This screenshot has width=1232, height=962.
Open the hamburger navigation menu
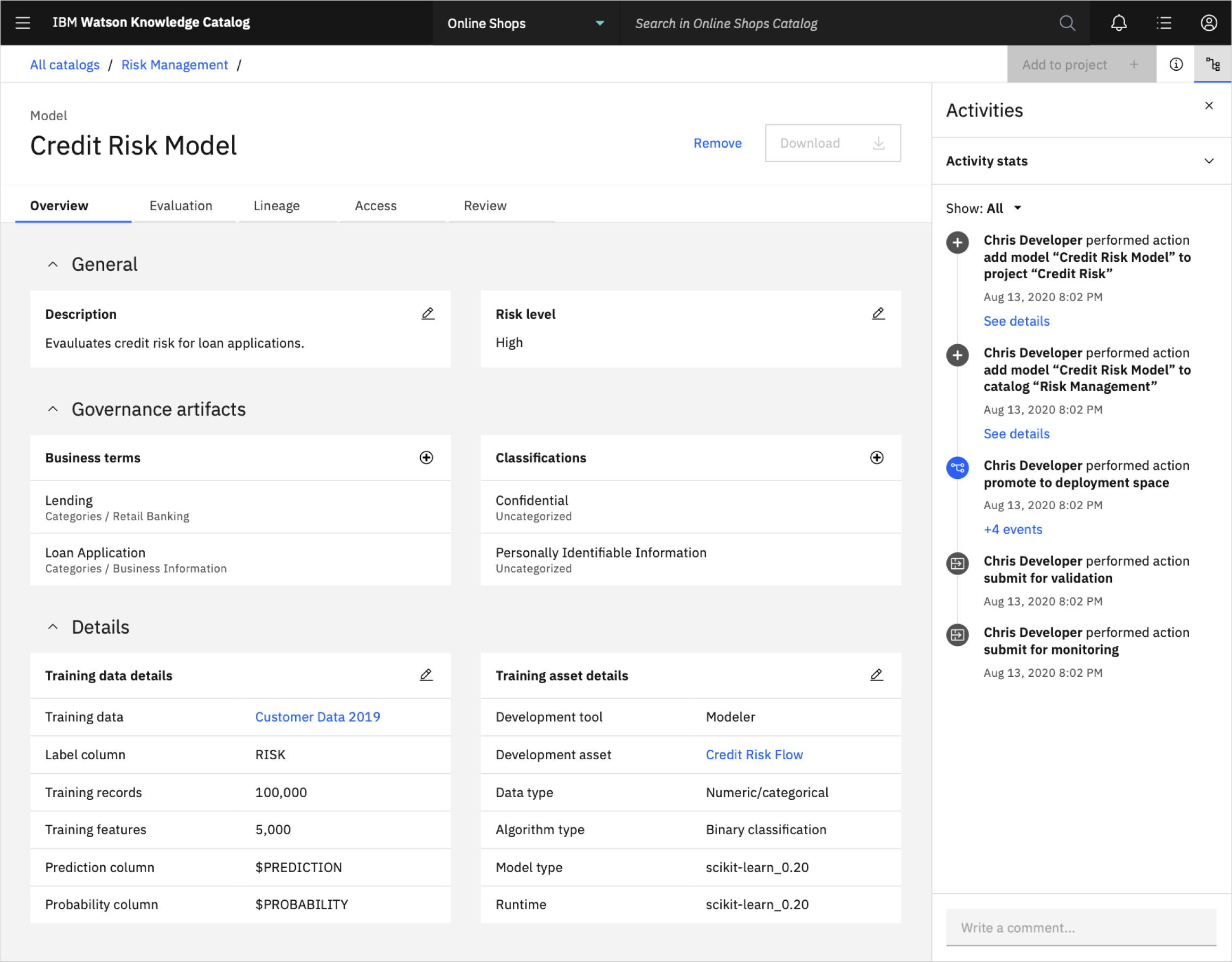[x=22, y=23]
